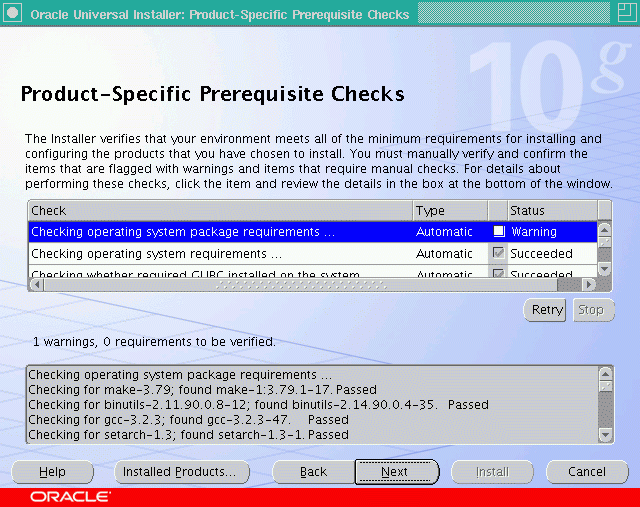
Task: Select row 'Checking operating system requirements ...'
Action: coord(313,254)
